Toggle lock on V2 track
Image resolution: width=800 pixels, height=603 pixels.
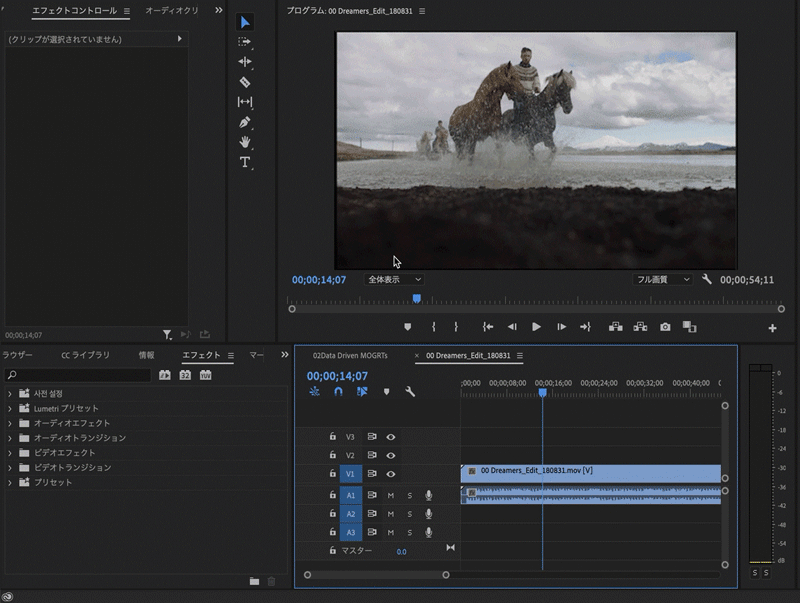pyautogui.click(x=333, y=455)
